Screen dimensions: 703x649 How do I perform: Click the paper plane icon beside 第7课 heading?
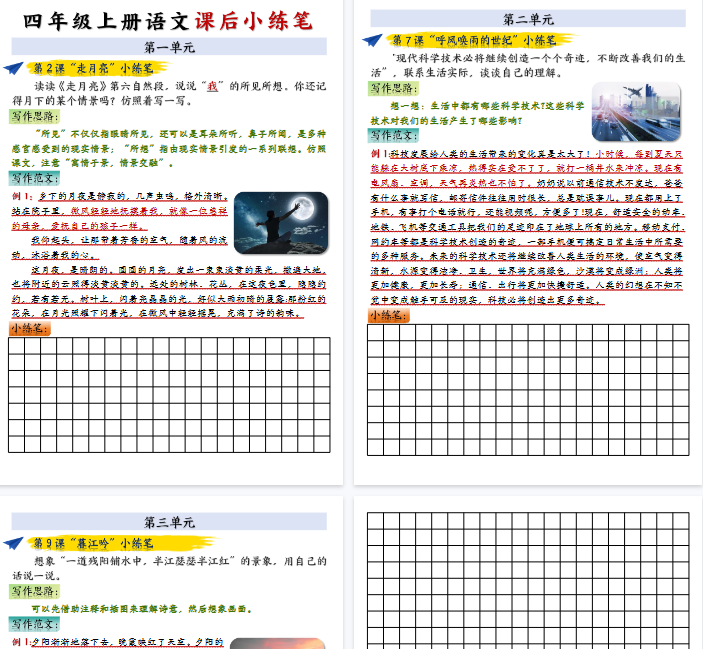coord(371,41)
